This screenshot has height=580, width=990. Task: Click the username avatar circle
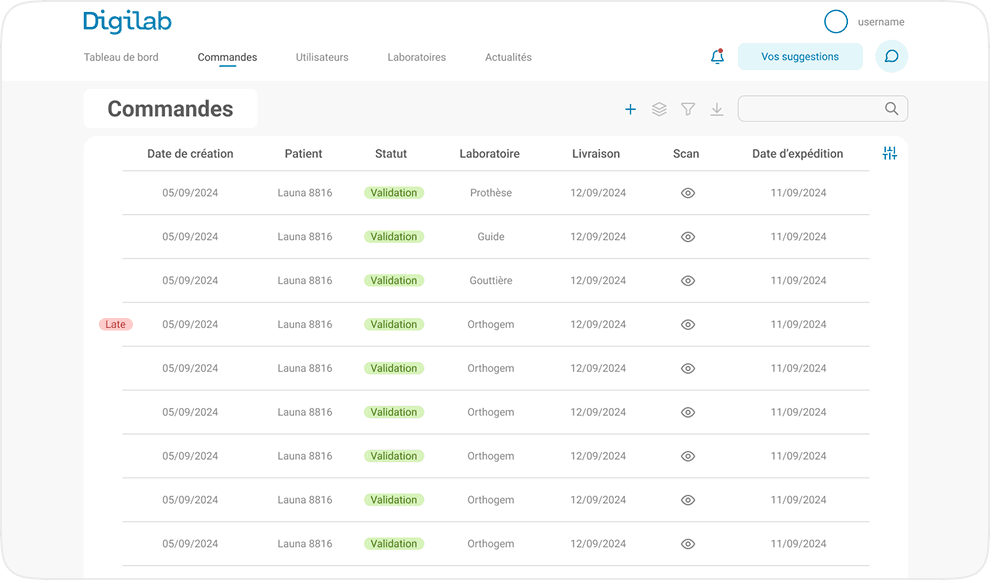point(835,22)
